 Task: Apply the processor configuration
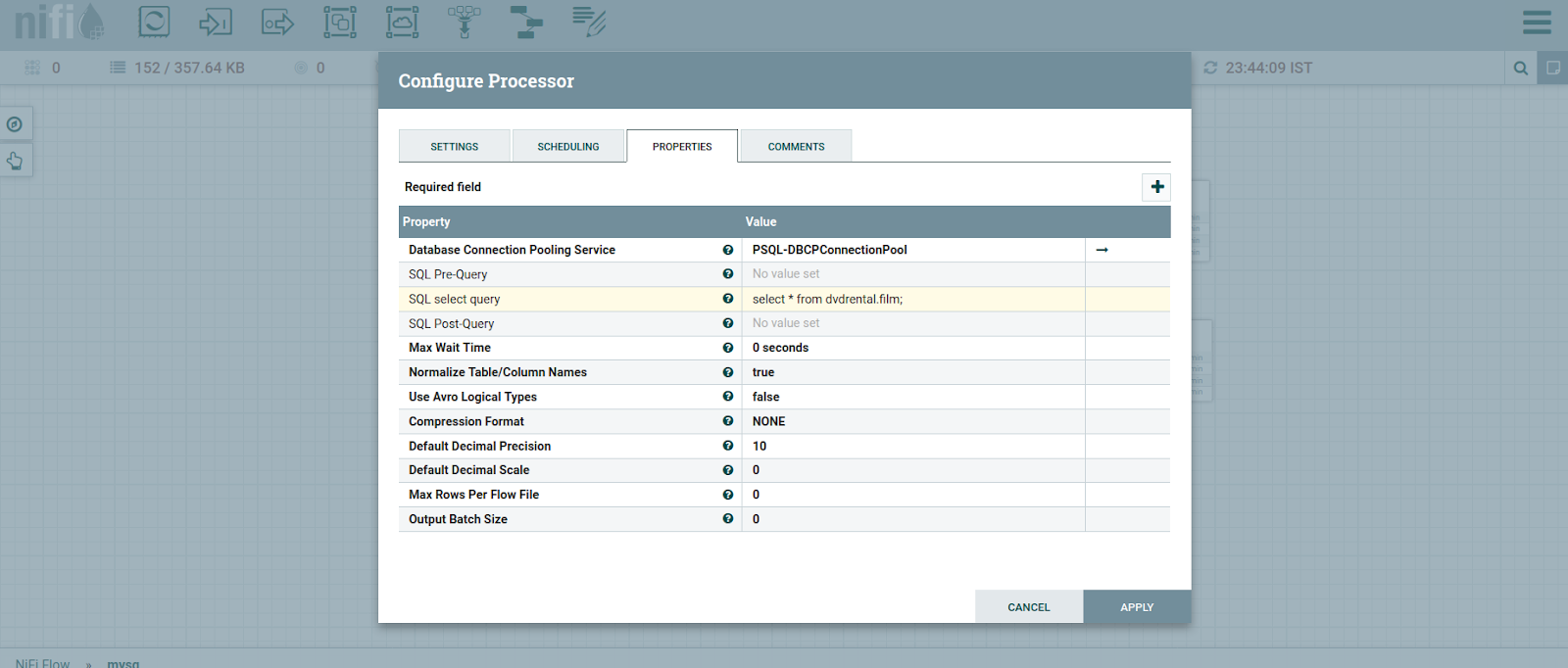(x=1137, y=607)
